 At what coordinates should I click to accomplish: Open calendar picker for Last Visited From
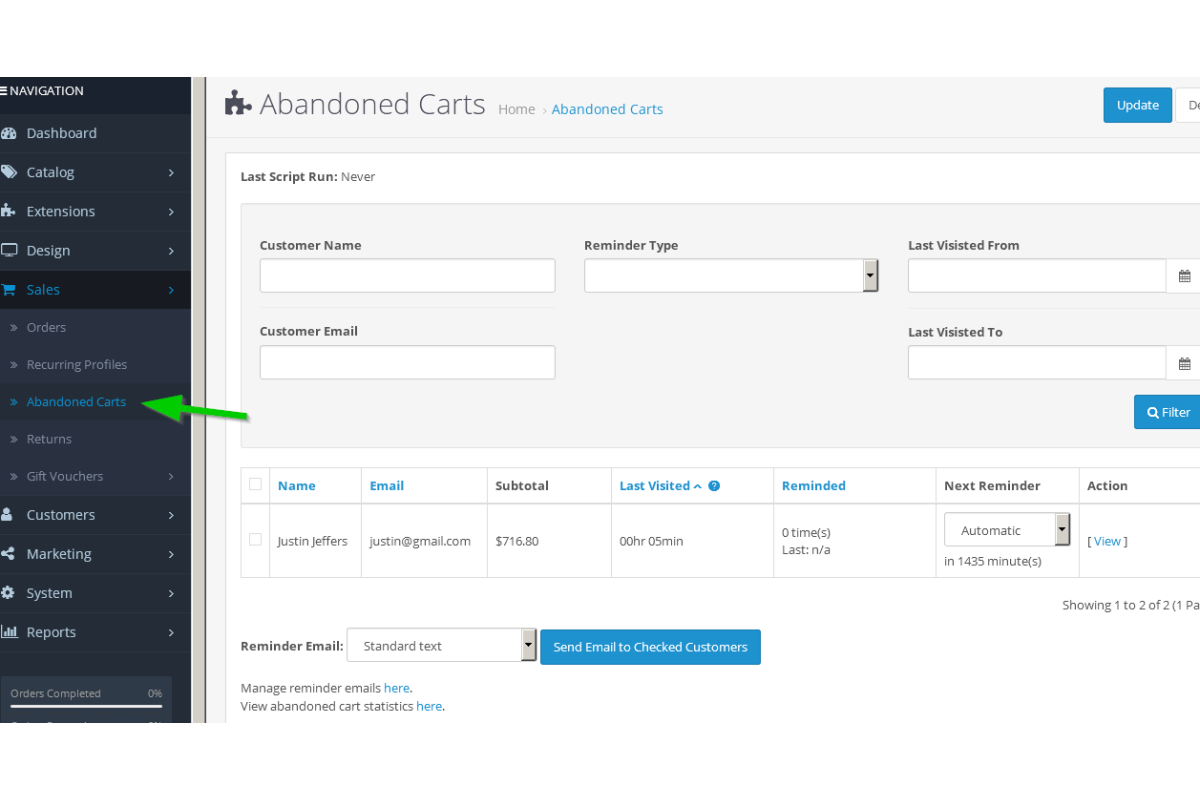pos(1184,276)
